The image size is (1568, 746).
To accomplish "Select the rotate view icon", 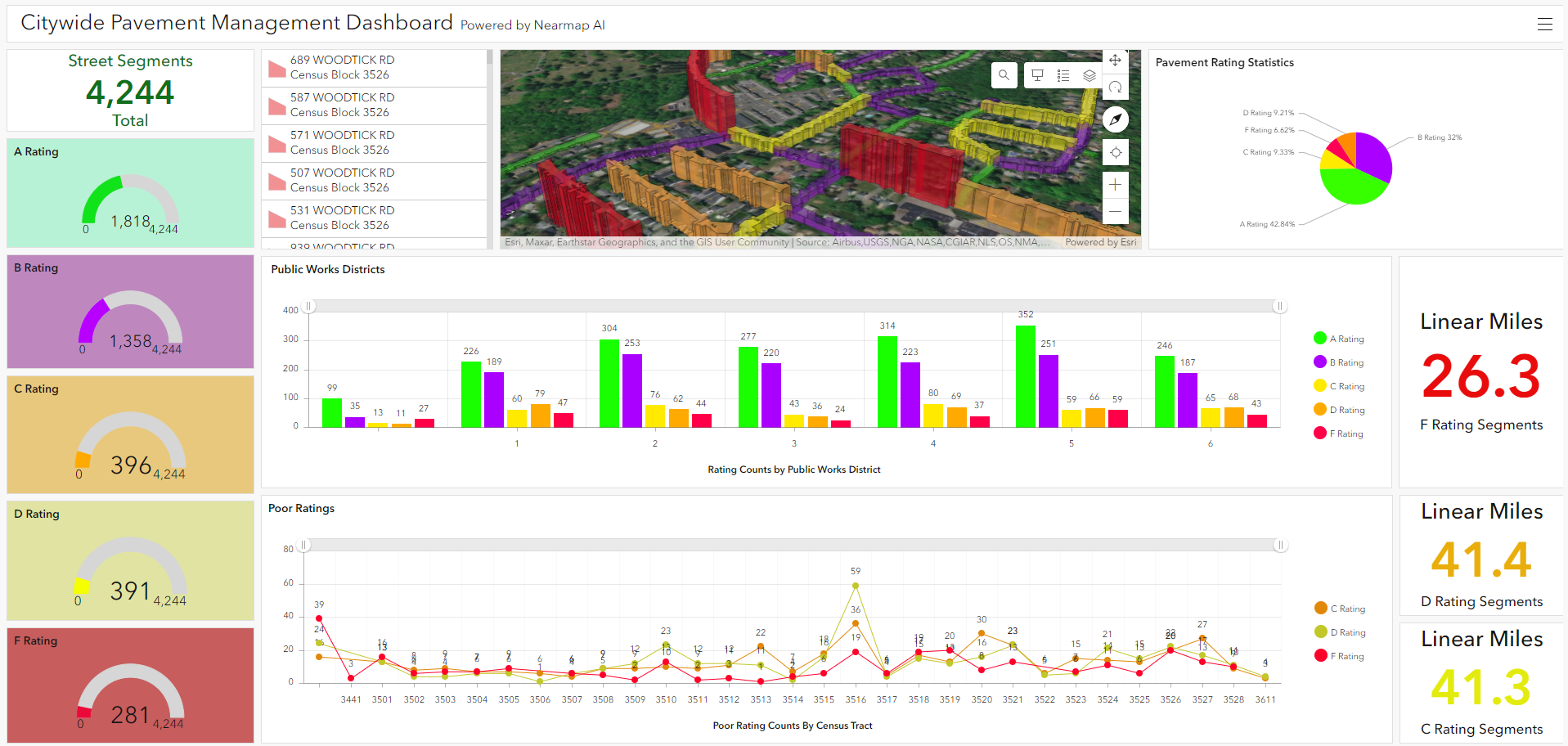I will click(x=1115, y=88).
